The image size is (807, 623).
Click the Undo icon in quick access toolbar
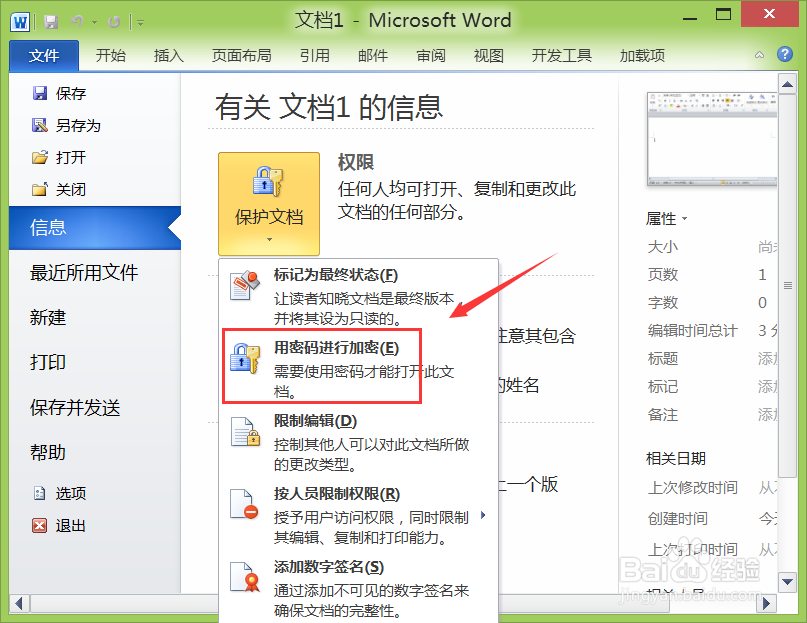pos(77,22)
